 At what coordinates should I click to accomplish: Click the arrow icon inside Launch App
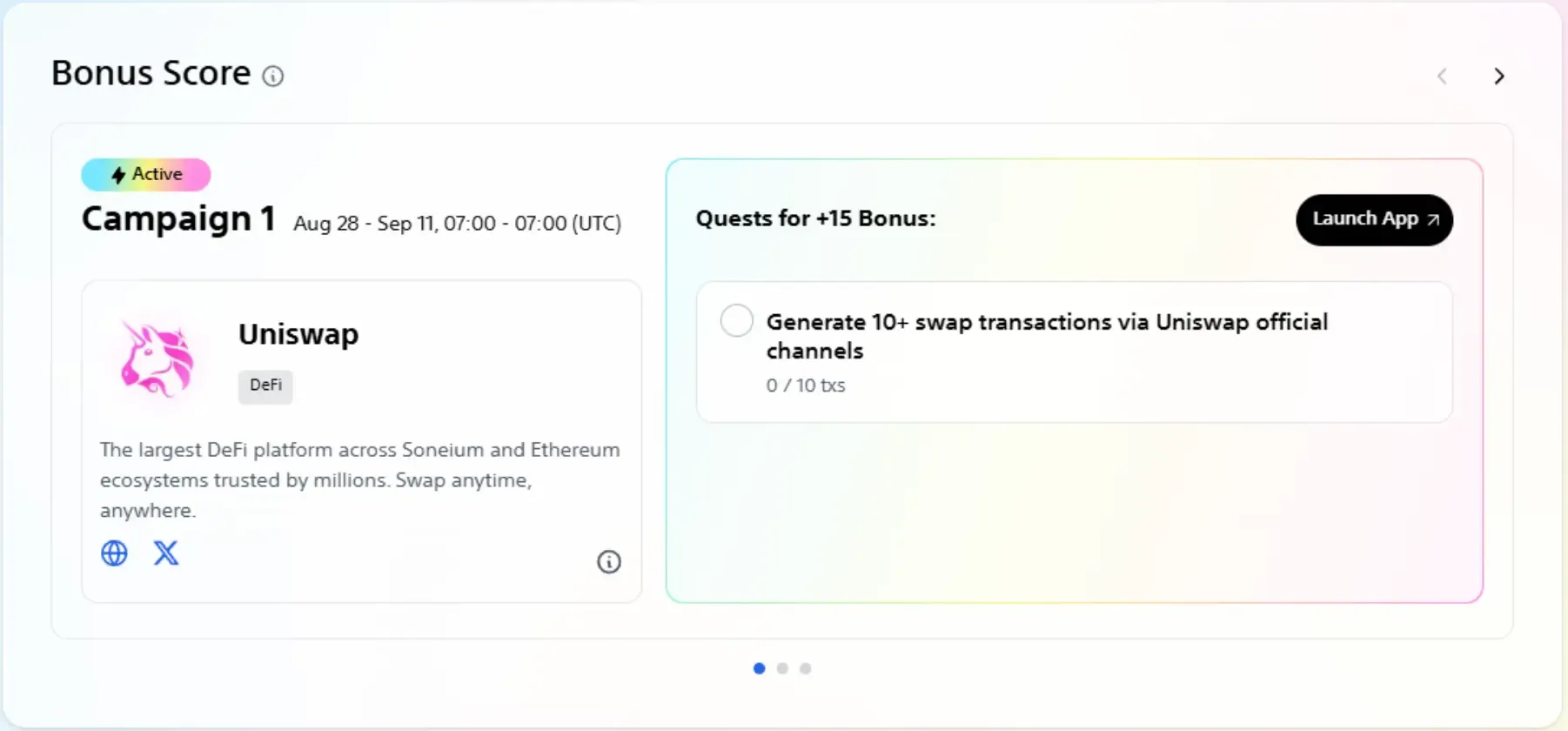pyautogui.click(x=1433, y=219)
